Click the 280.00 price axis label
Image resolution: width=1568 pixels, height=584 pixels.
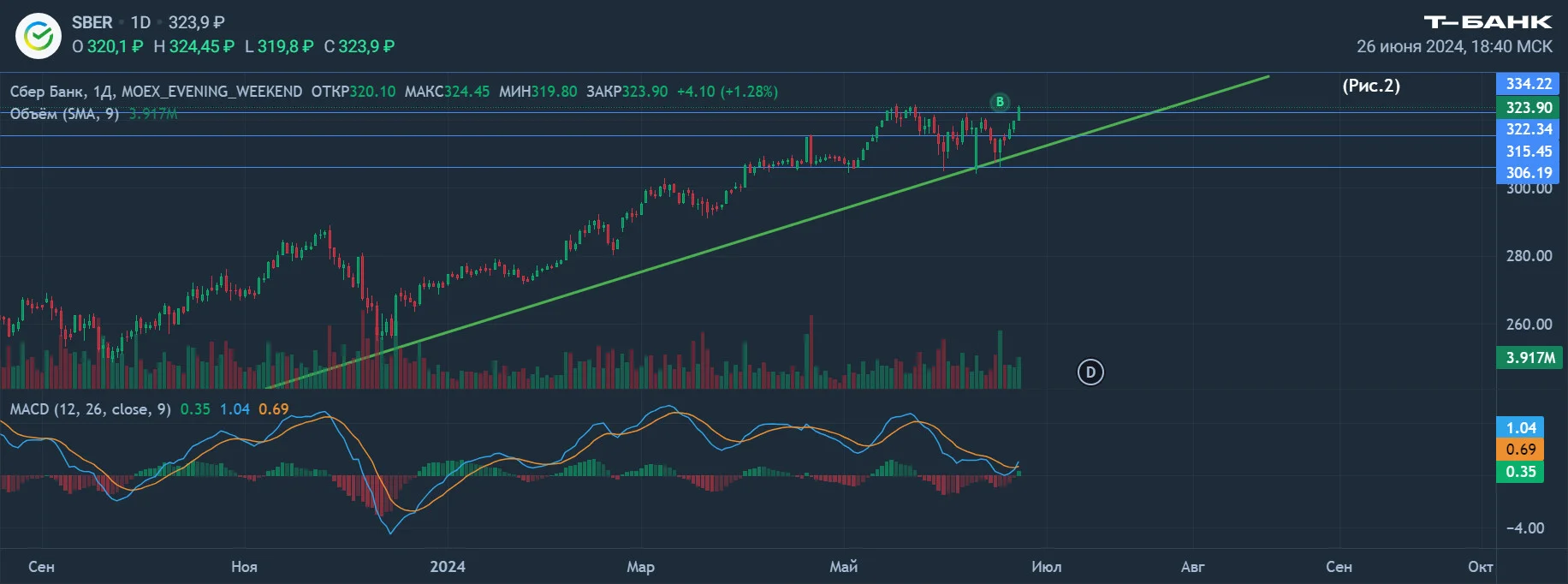(1529, 256)
